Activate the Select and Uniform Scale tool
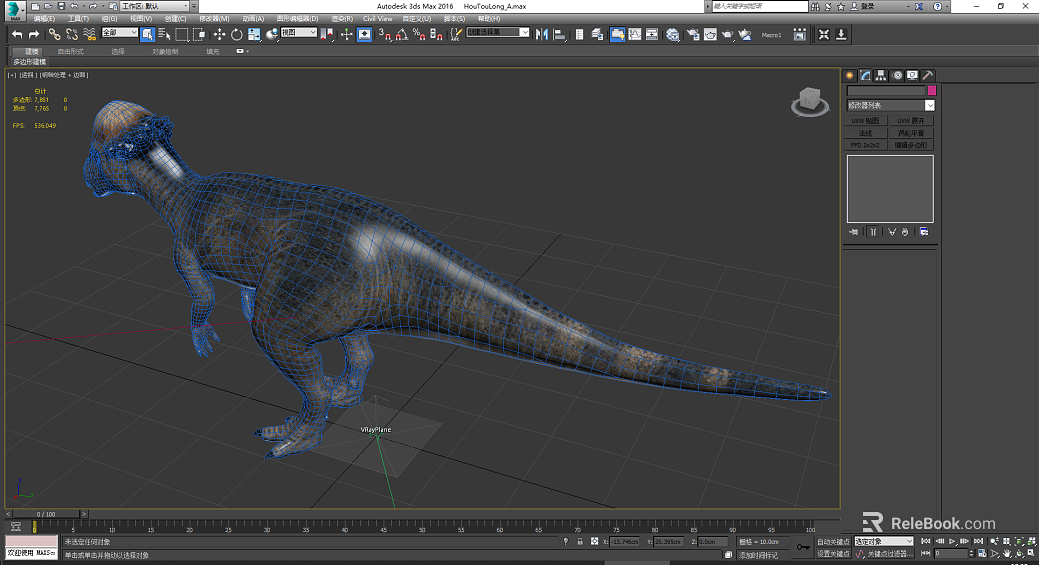 pos(254,34)
